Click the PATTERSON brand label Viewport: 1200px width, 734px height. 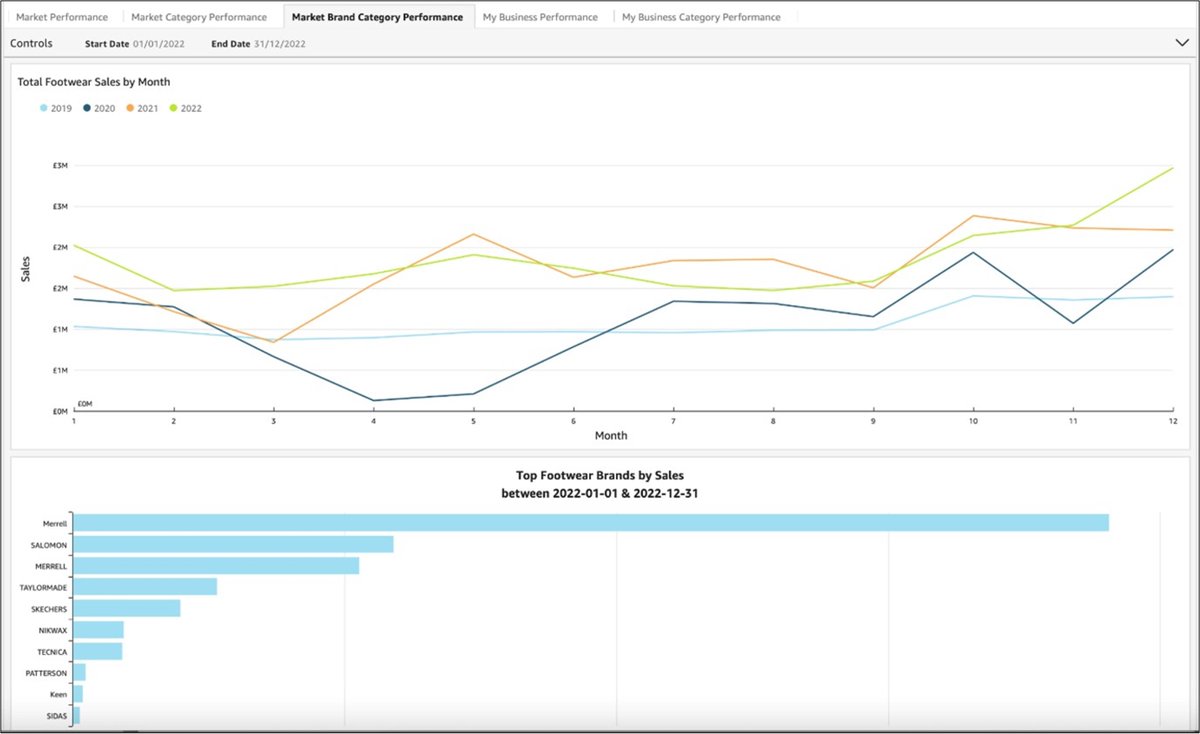coord(46,674)
